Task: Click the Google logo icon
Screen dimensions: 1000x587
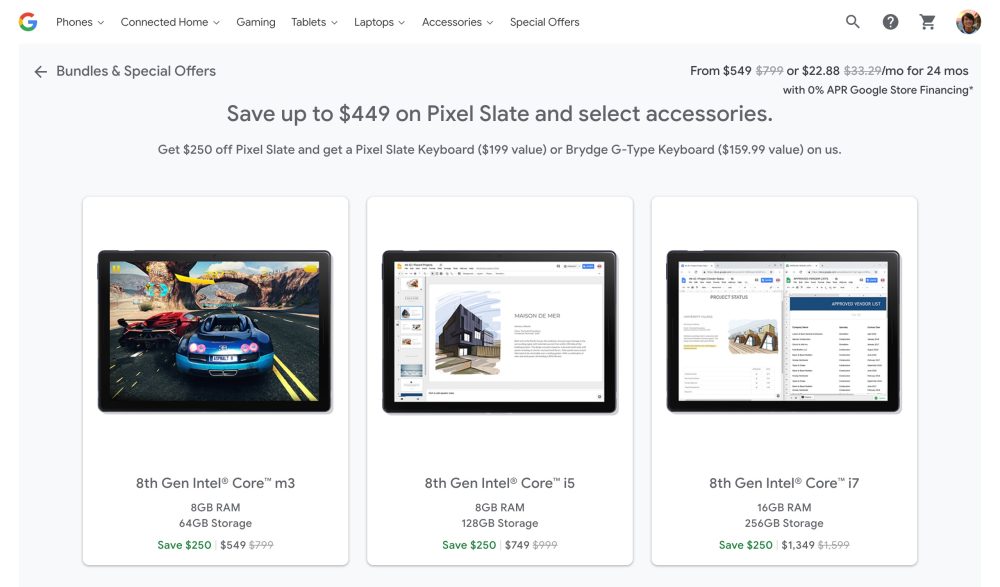Action: coord(28,22)
